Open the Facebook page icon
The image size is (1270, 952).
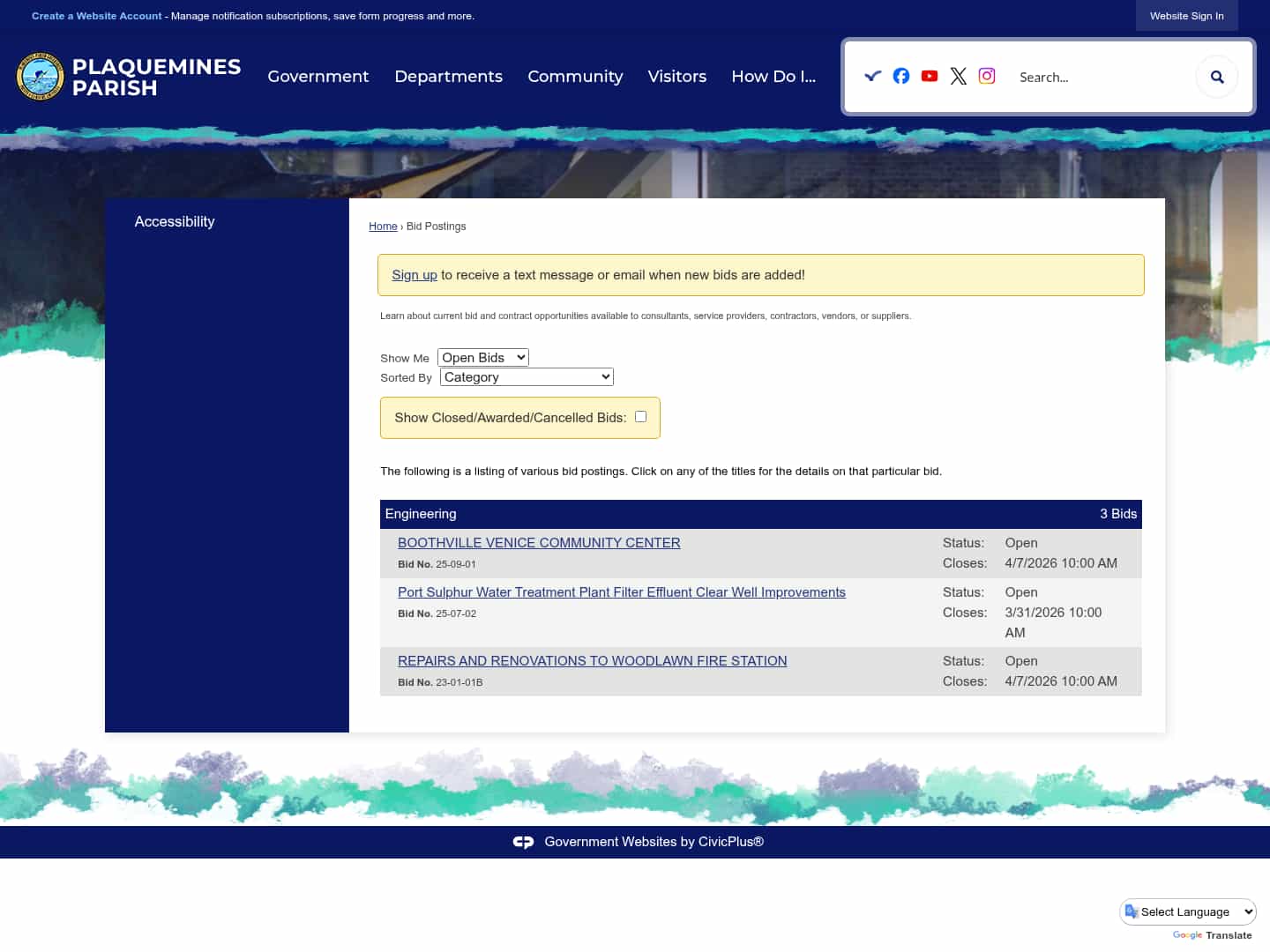coord(900,76)
